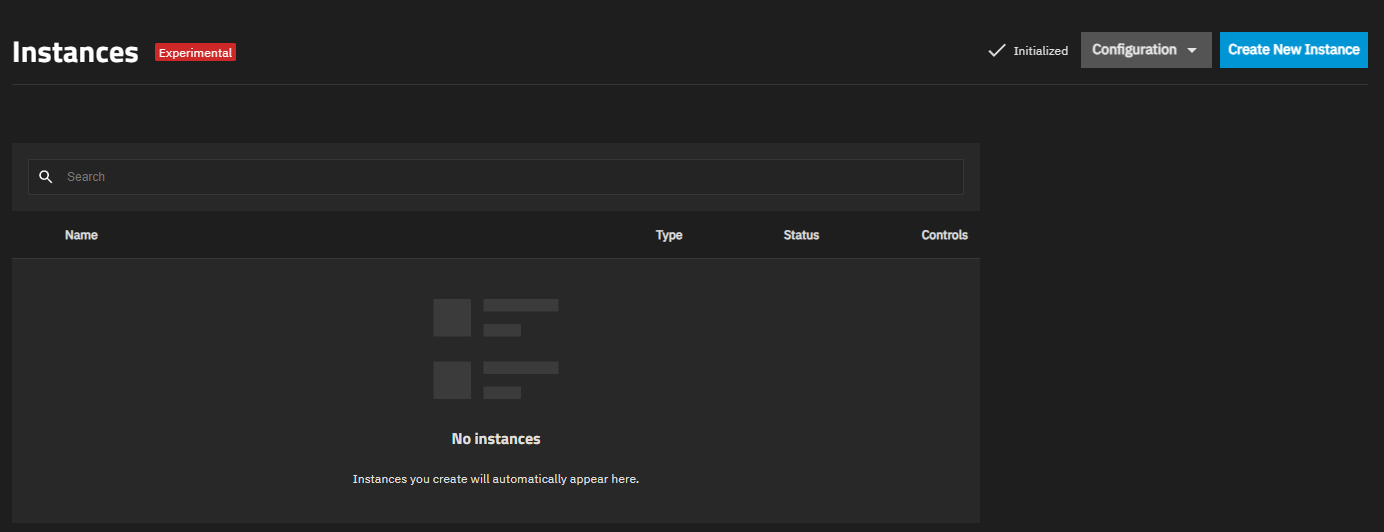
Task: Click the magnifying glass search icon
Action: 45,177
